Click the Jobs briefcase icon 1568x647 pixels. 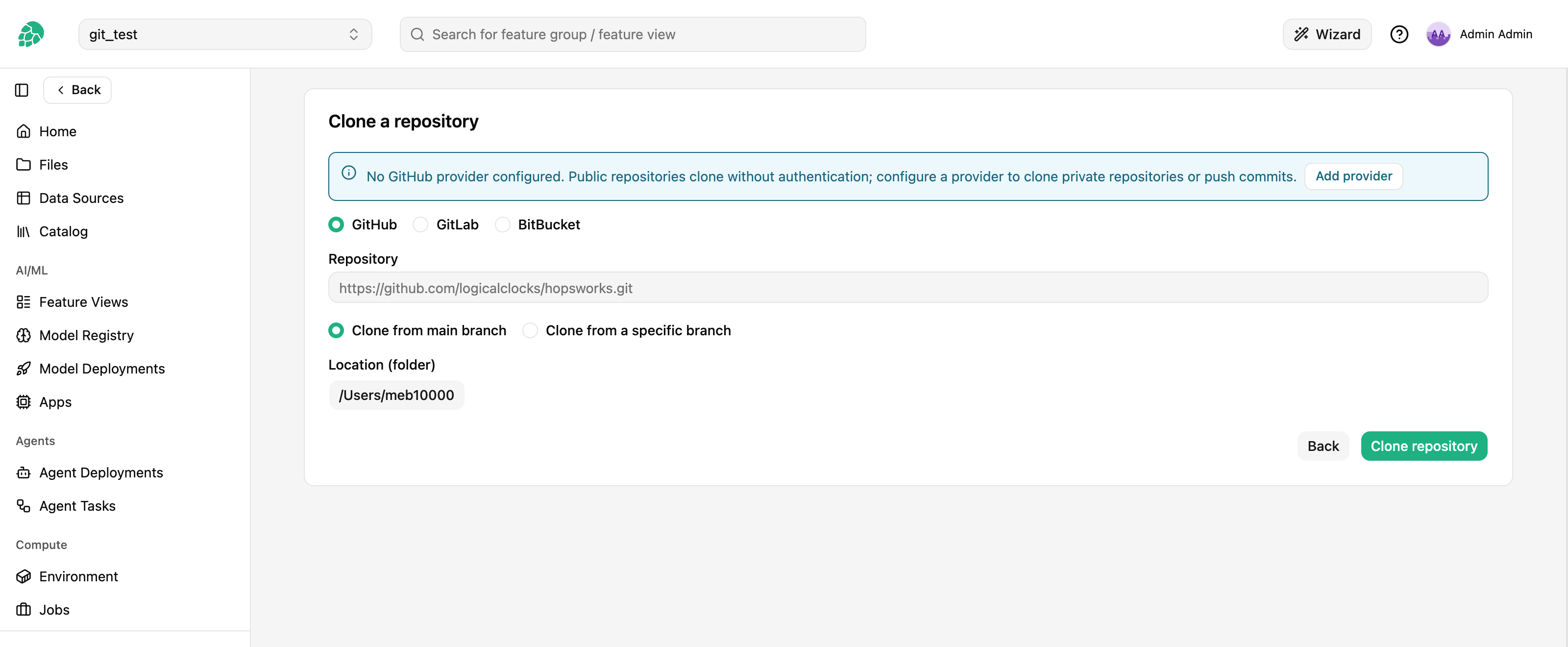pos(24,610)
